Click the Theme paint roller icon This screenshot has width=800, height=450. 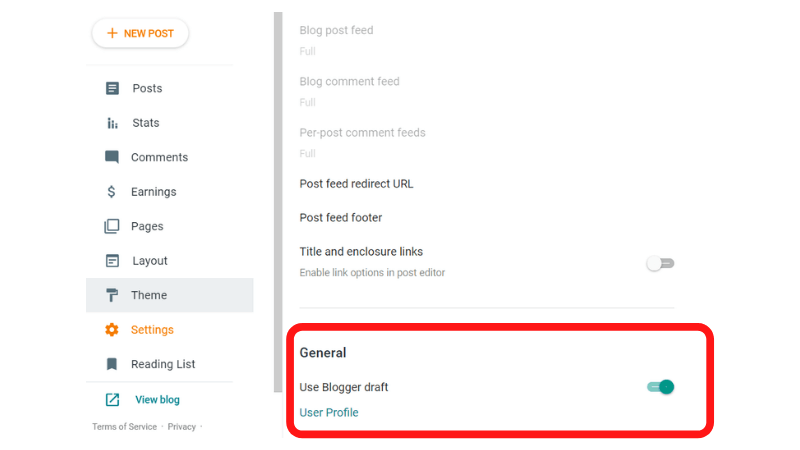[112, 295]
